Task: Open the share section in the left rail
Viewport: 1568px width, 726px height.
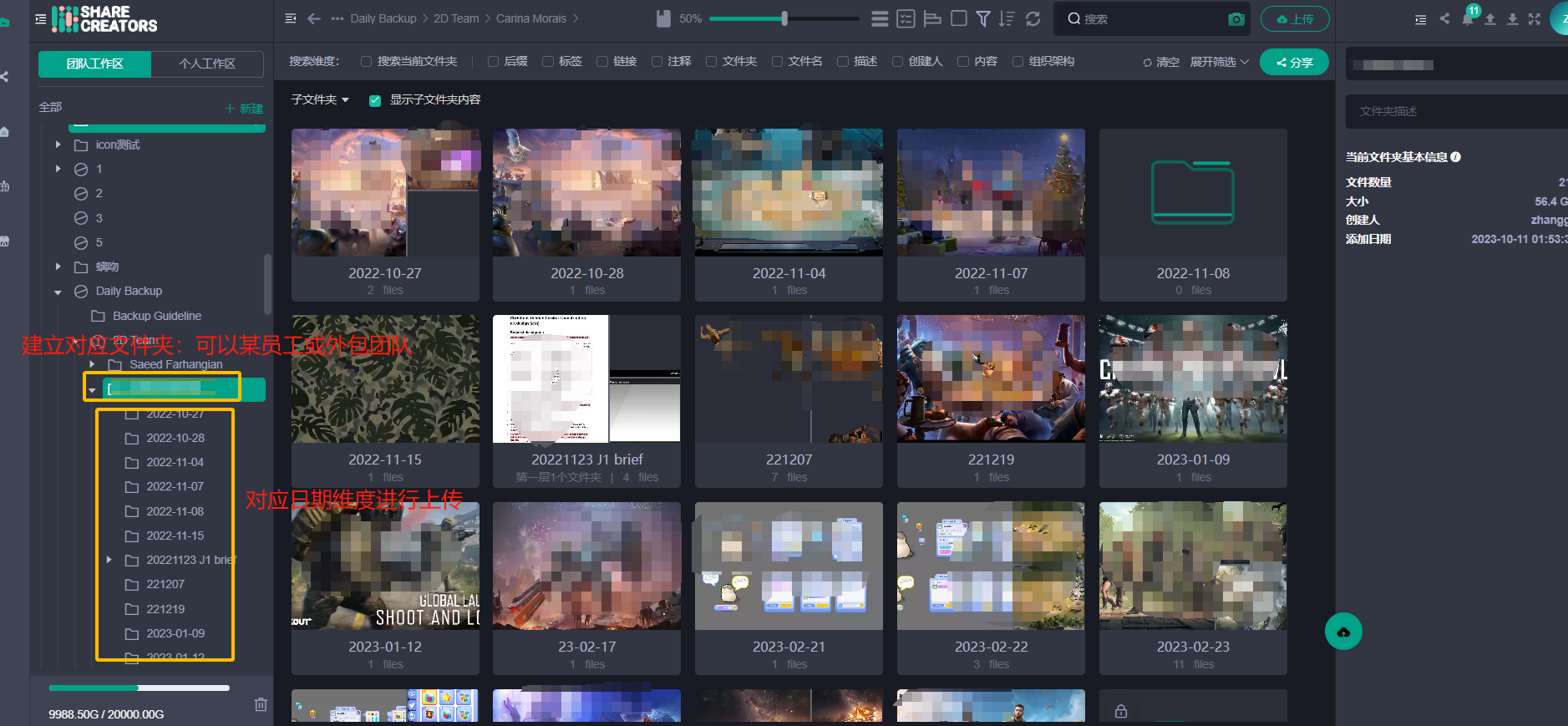Action: pyautogui.click(x=4, y=76)
